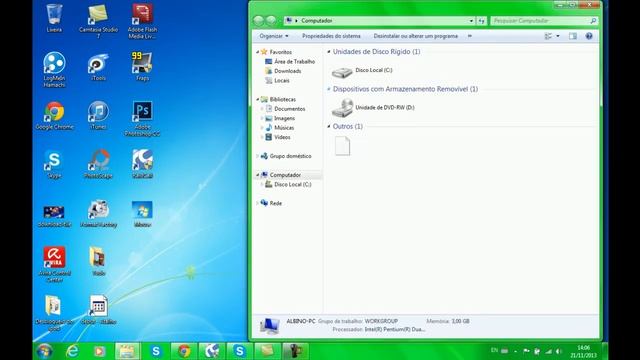
Task: Click the Chrome taskbar button
Action: (184, 351)
